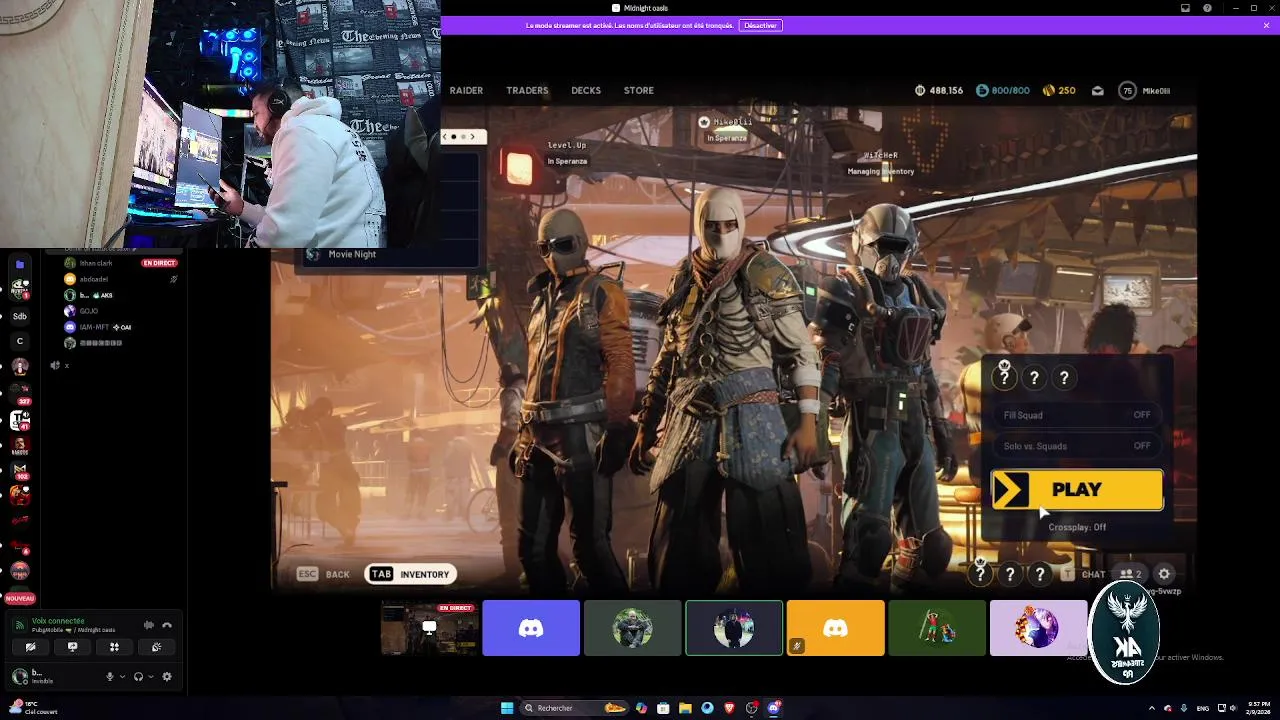This screenshot has height=720, width=1280.
Task: Toggle Discord noise suppression icon
Action: tap(149, 625)
